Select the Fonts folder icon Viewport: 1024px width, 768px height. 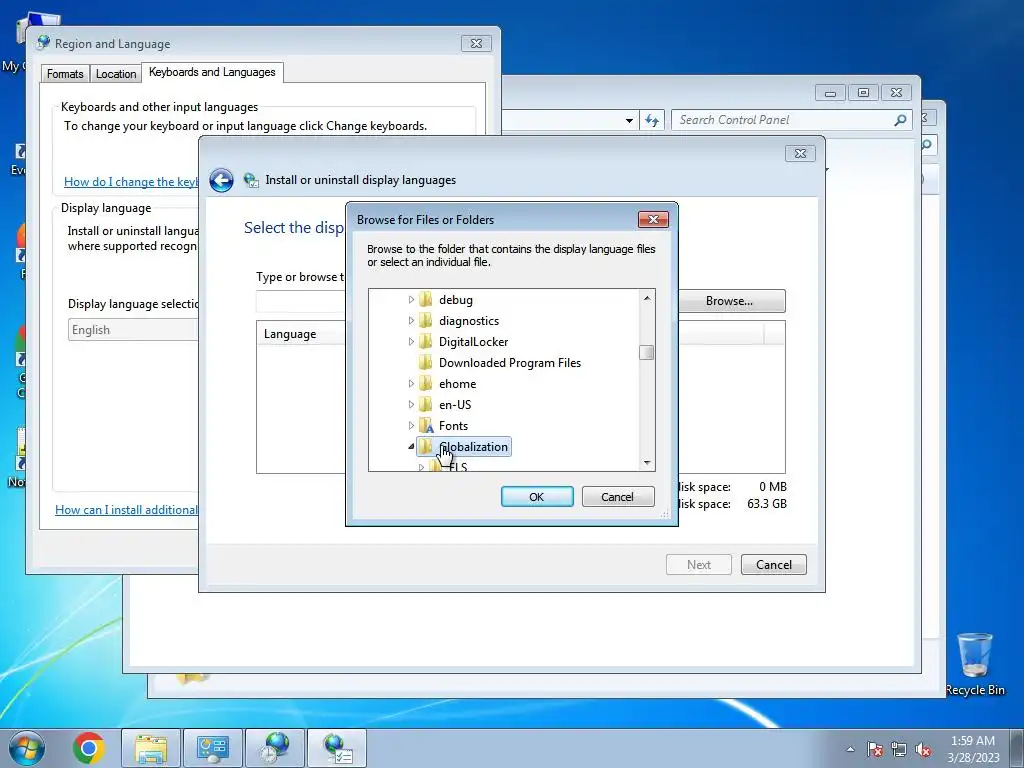pos(426,425)
